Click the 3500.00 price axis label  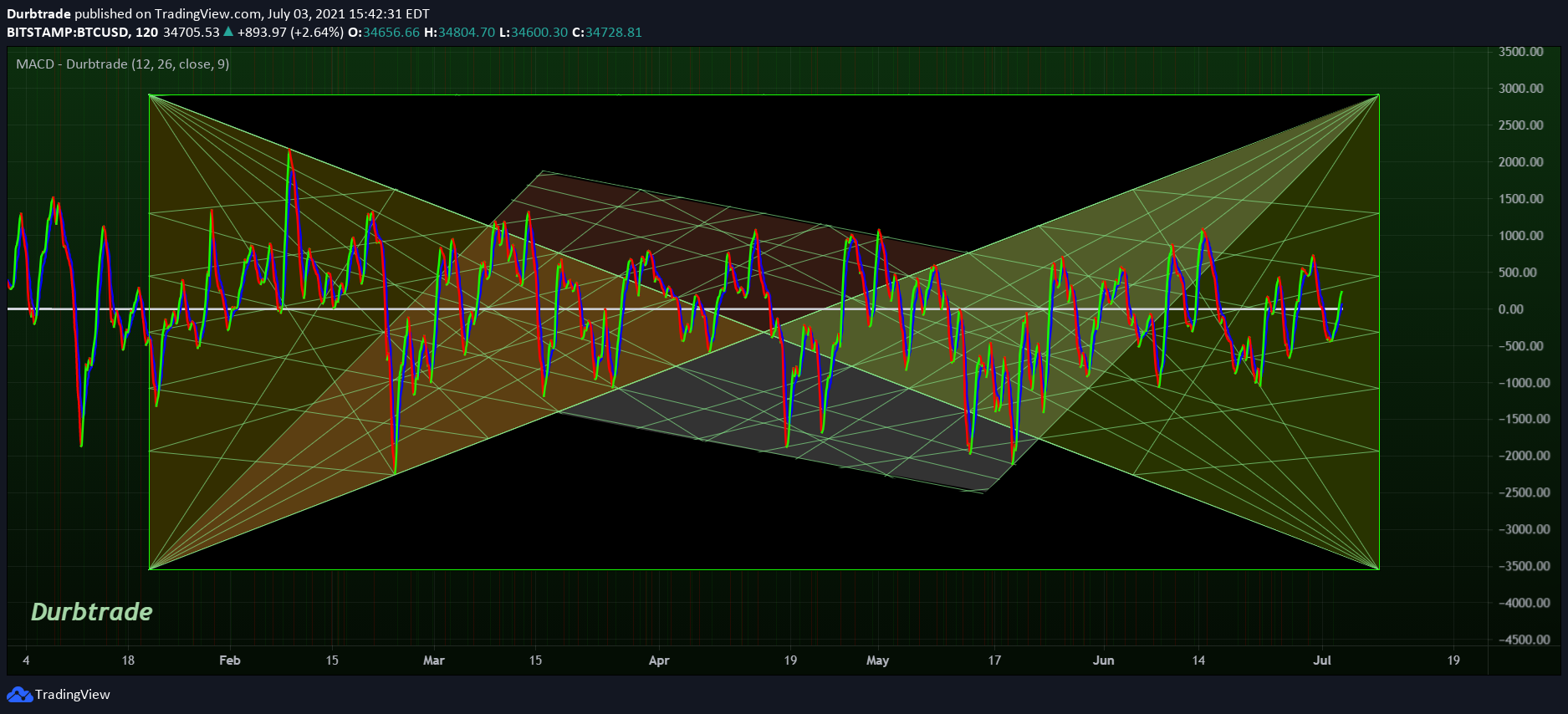[x=1521, y=52]
